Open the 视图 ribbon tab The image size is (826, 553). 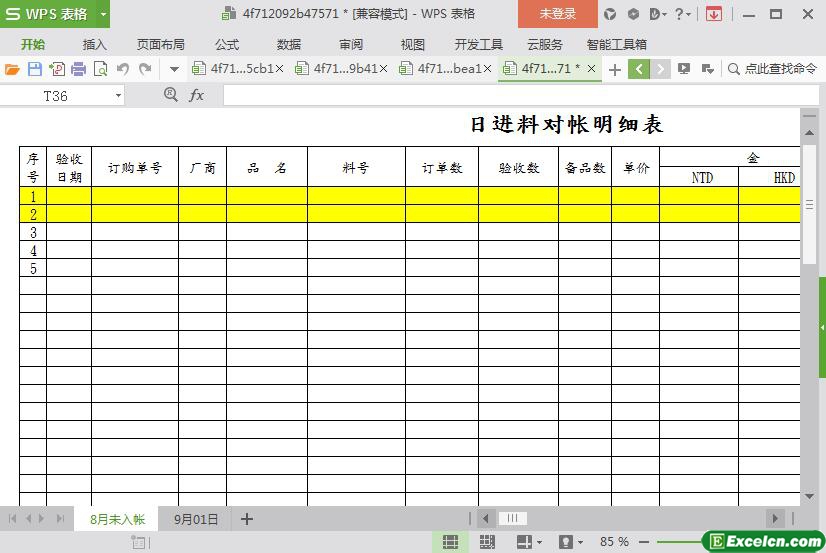[x=412, y=45]
